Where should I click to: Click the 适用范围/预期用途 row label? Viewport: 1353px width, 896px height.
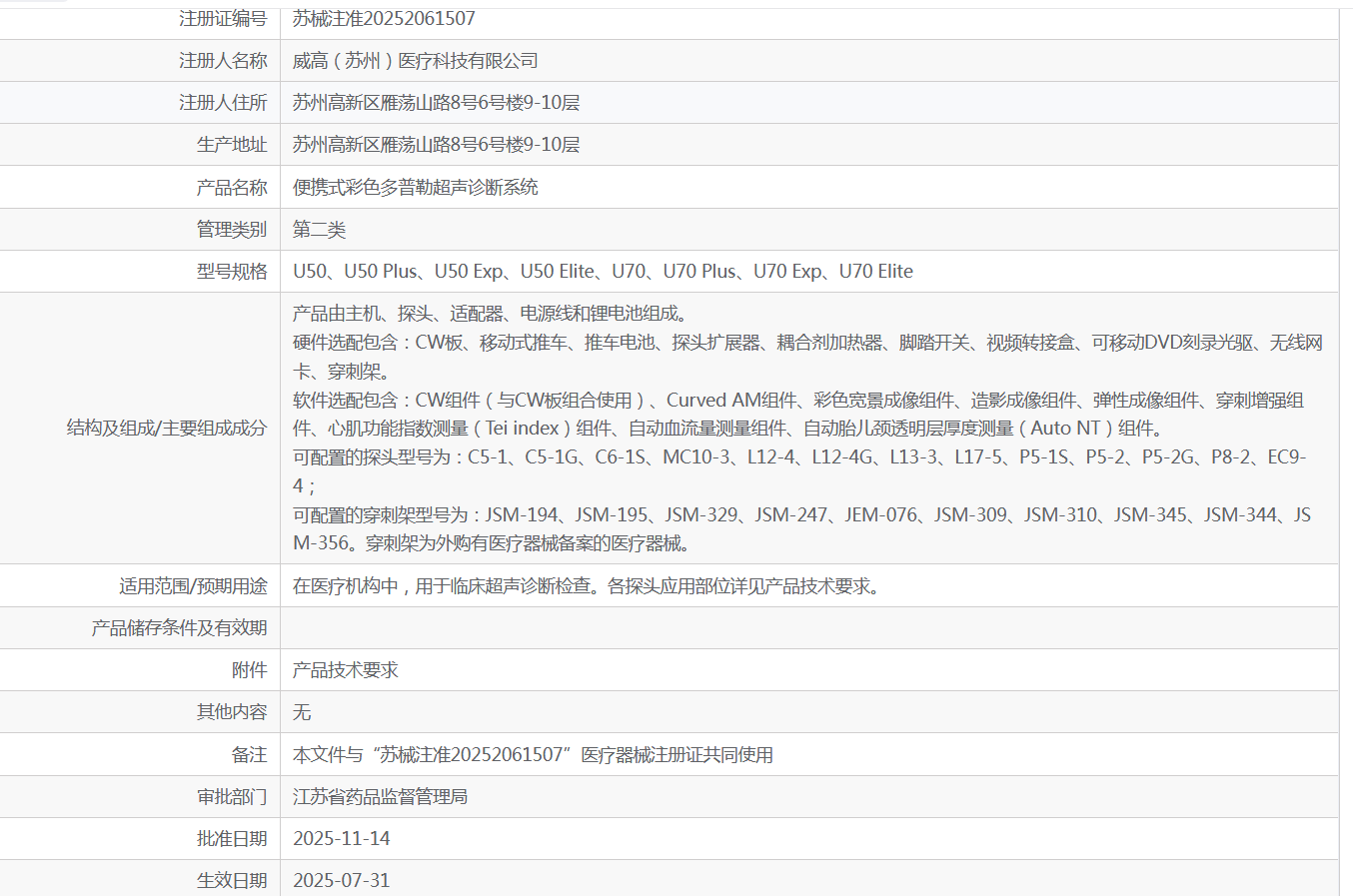pos(193,586)
